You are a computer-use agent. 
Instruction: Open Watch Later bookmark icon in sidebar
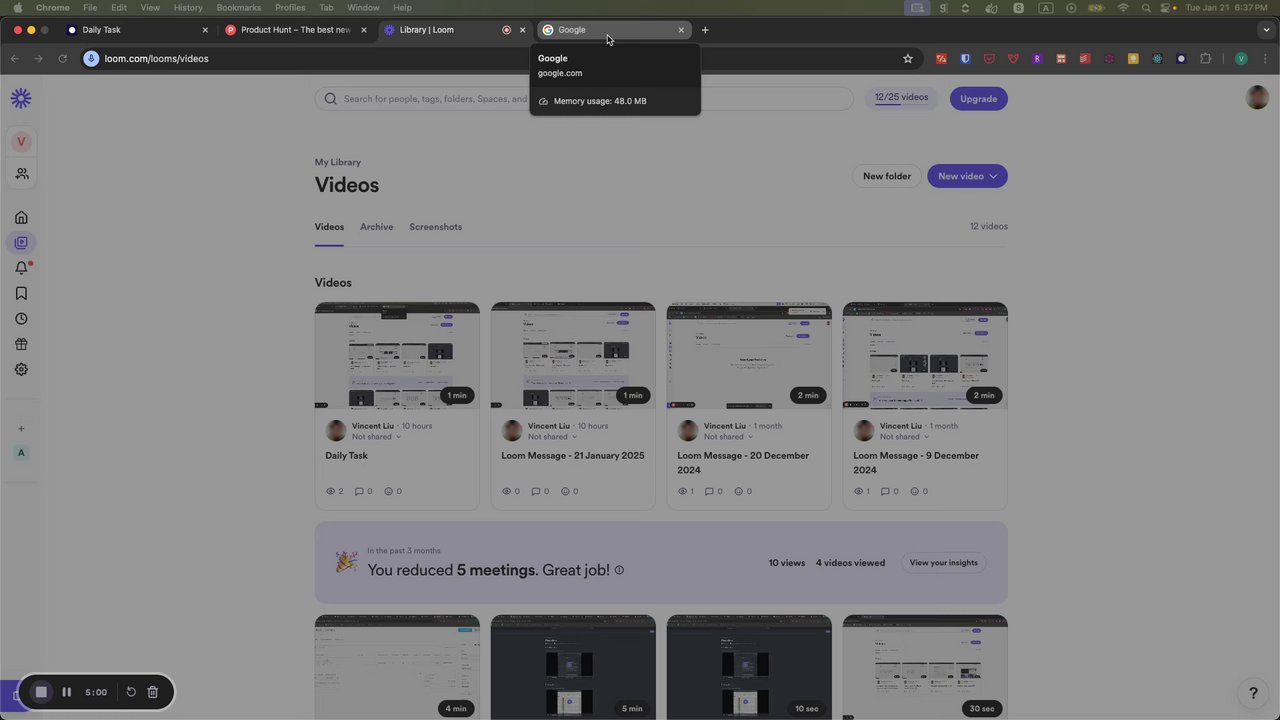tap(21, 293)
